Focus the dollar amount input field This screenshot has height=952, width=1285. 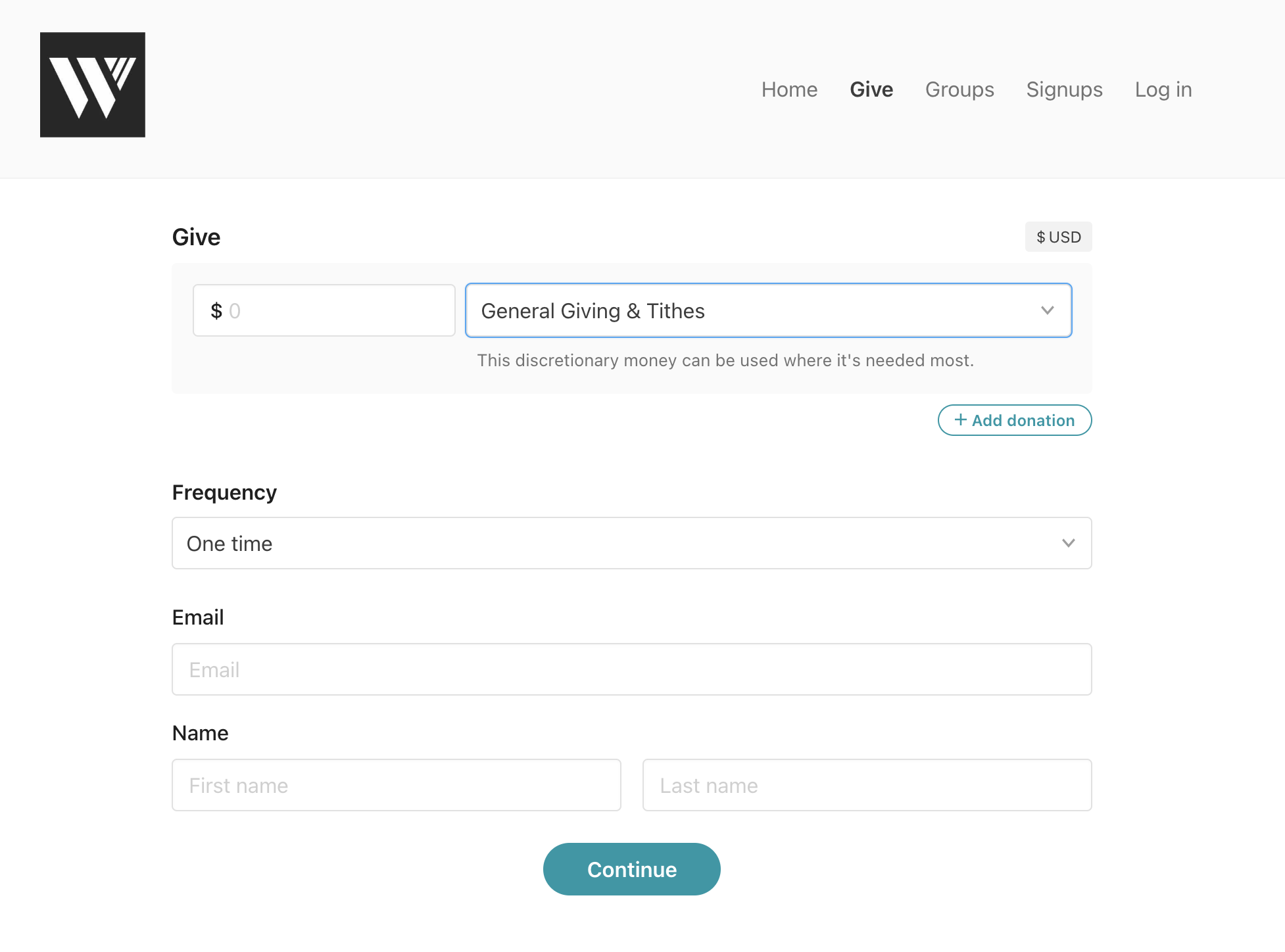[x=335, y=310]
